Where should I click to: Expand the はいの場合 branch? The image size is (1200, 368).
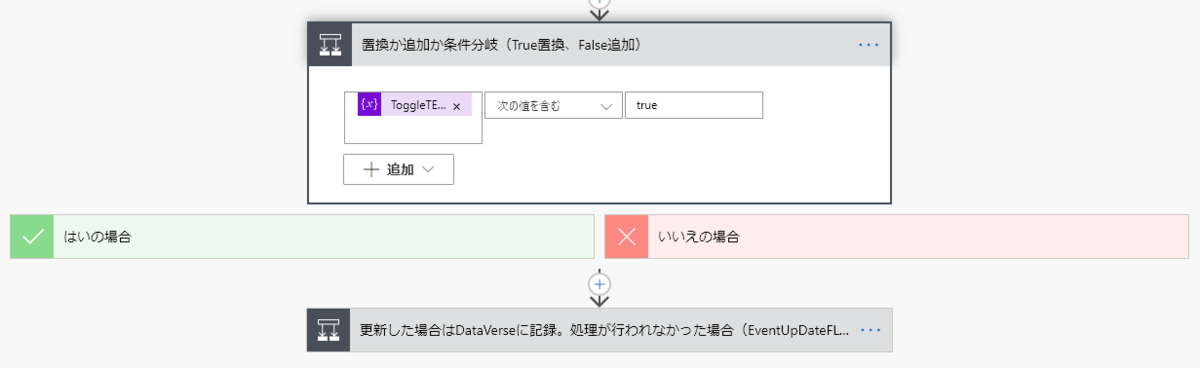302,237
